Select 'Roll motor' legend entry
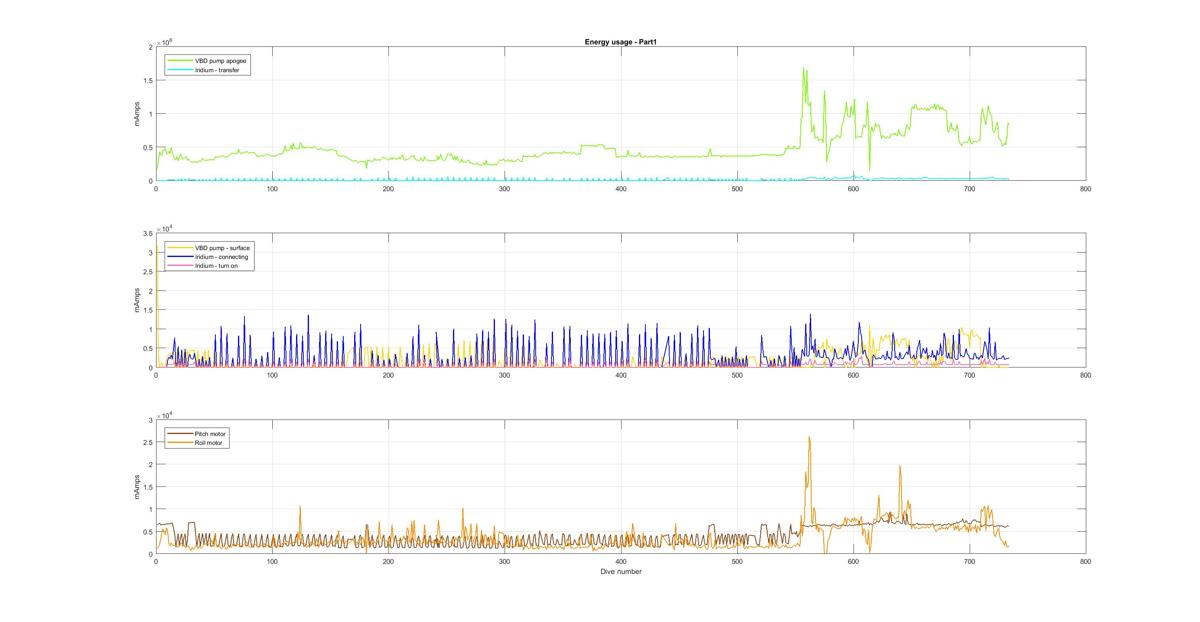The image size is (1200, 622). [209, 442]
